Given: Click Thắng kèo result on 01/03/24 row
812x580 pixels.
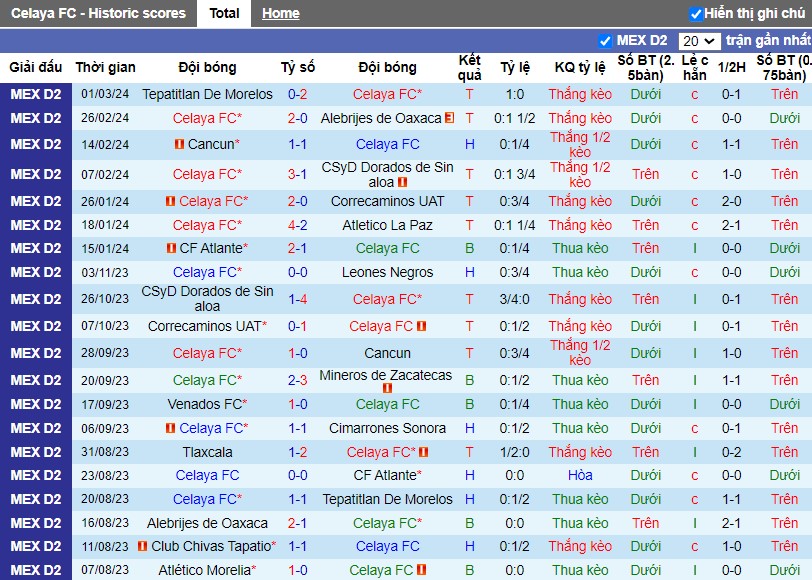Looking at the screenshot, I should coord(580,94).
